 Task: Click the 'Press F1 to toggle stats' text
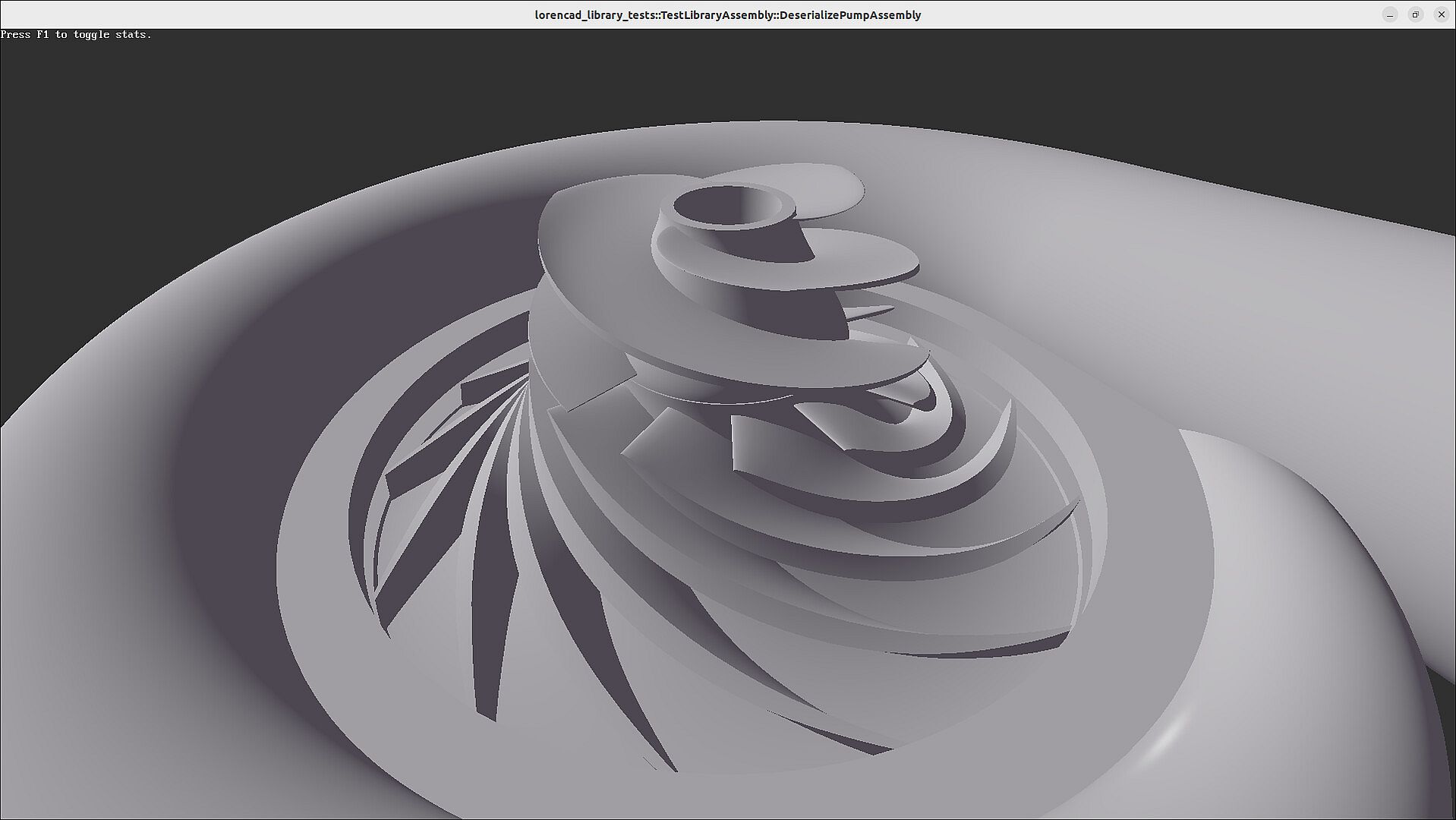pyautogui.click(x=76, y=34)
